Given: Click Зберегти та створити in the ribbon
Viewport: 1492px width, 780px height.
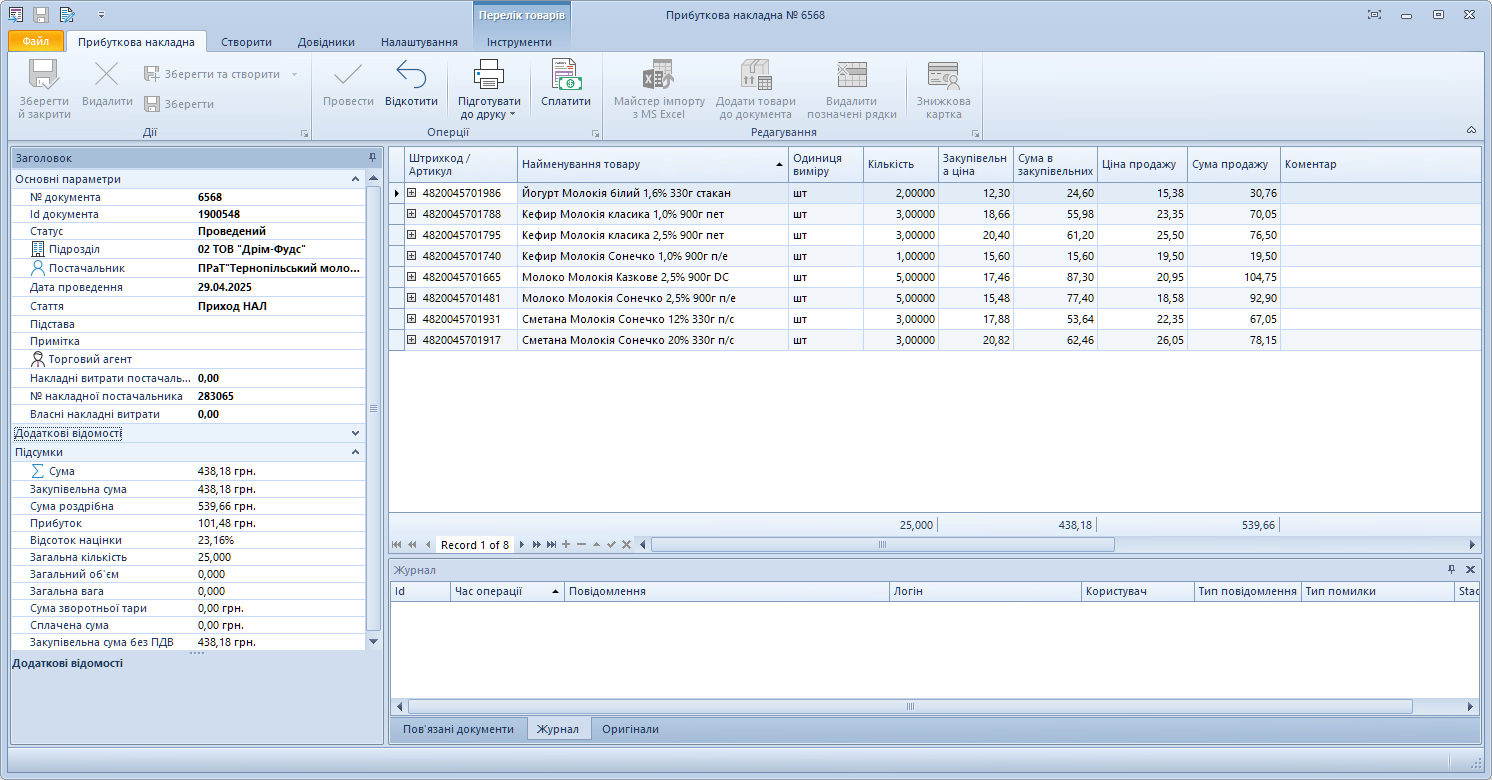Looking at the screenshot, I should click(x=213, y=74).
